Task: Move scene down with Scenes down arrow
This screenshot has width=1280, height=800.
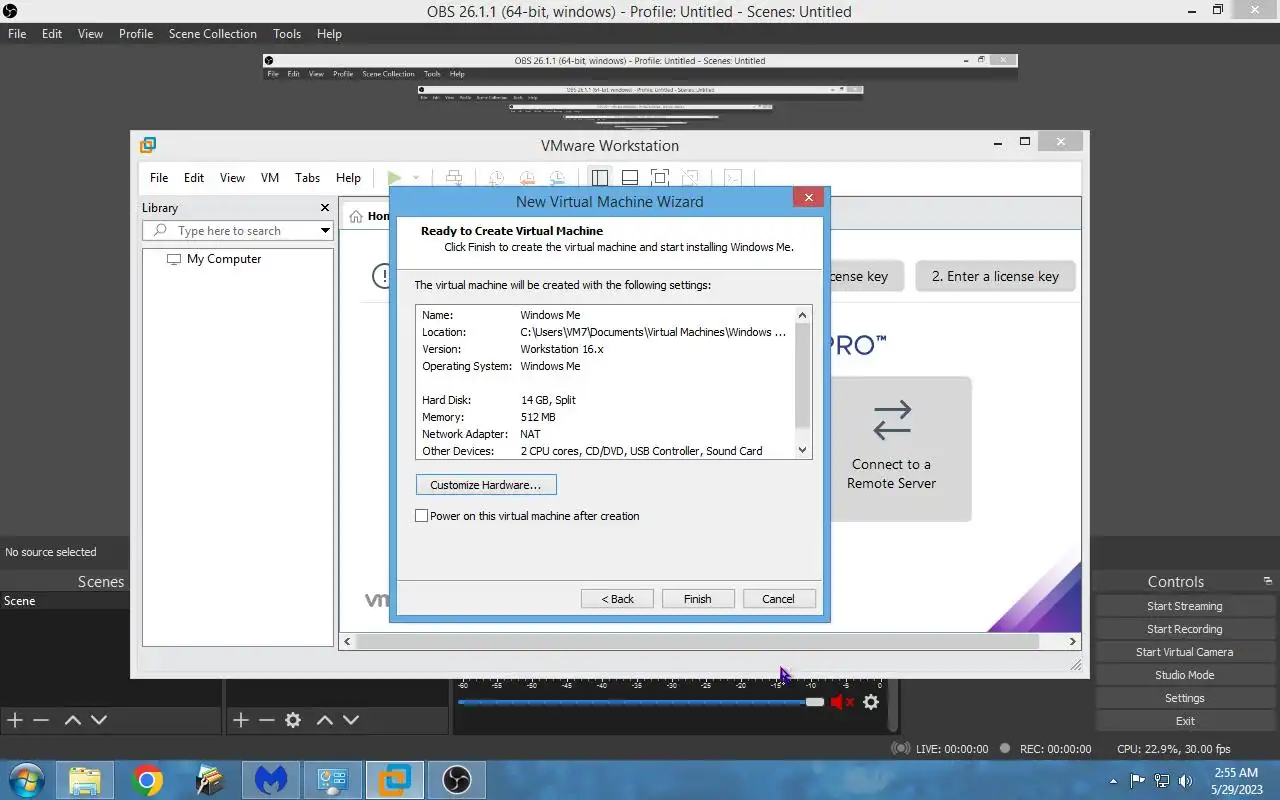Action: [99, 720]
